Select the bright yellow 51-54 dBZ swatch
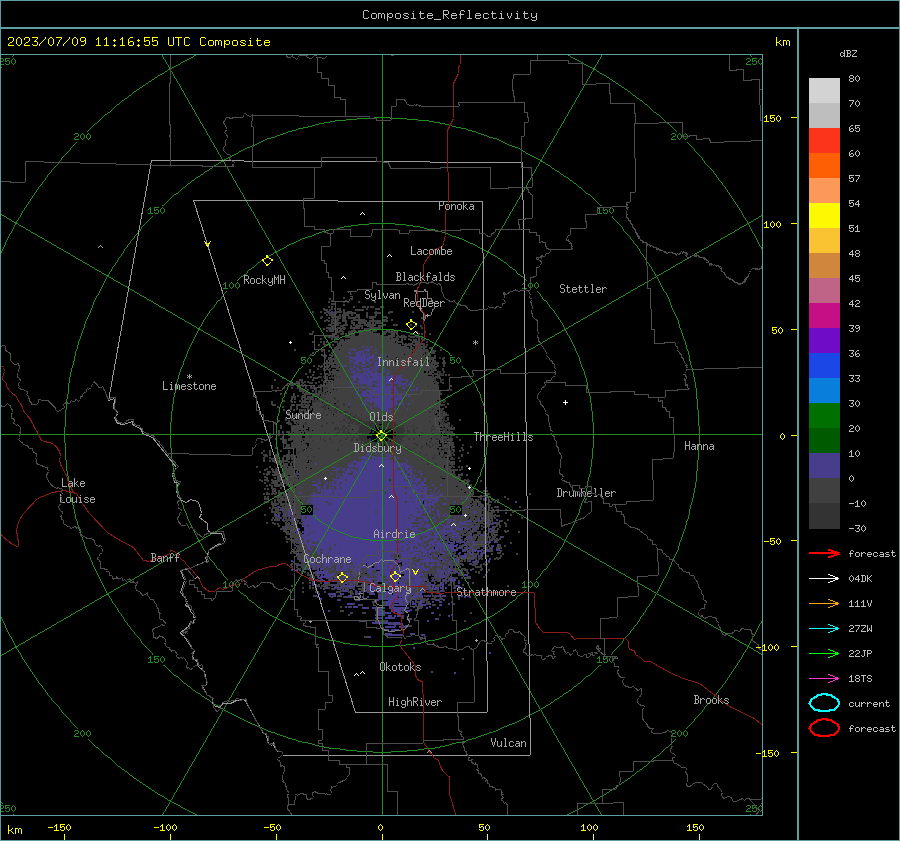Viewport: 900px width, 841px height. [824, 216]
